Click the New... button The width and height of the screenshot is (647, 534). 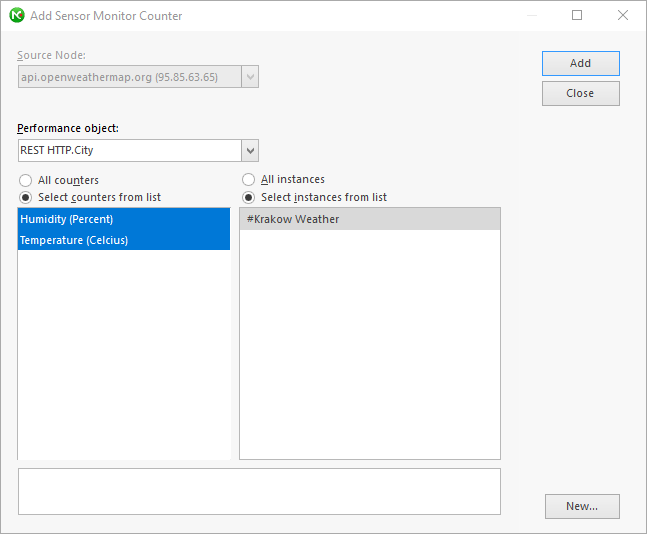coord(582,506)
